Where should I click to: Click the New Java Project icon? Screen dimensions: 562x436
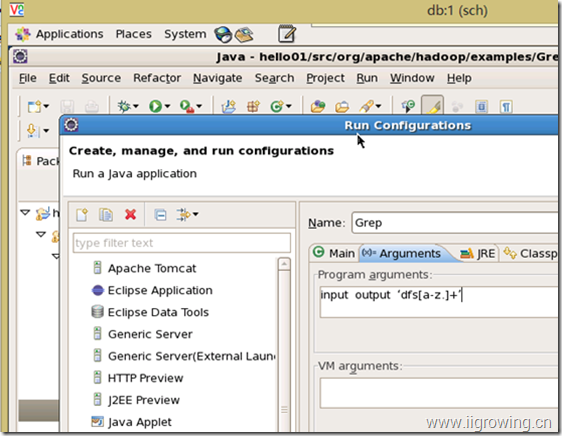(229, 106)
